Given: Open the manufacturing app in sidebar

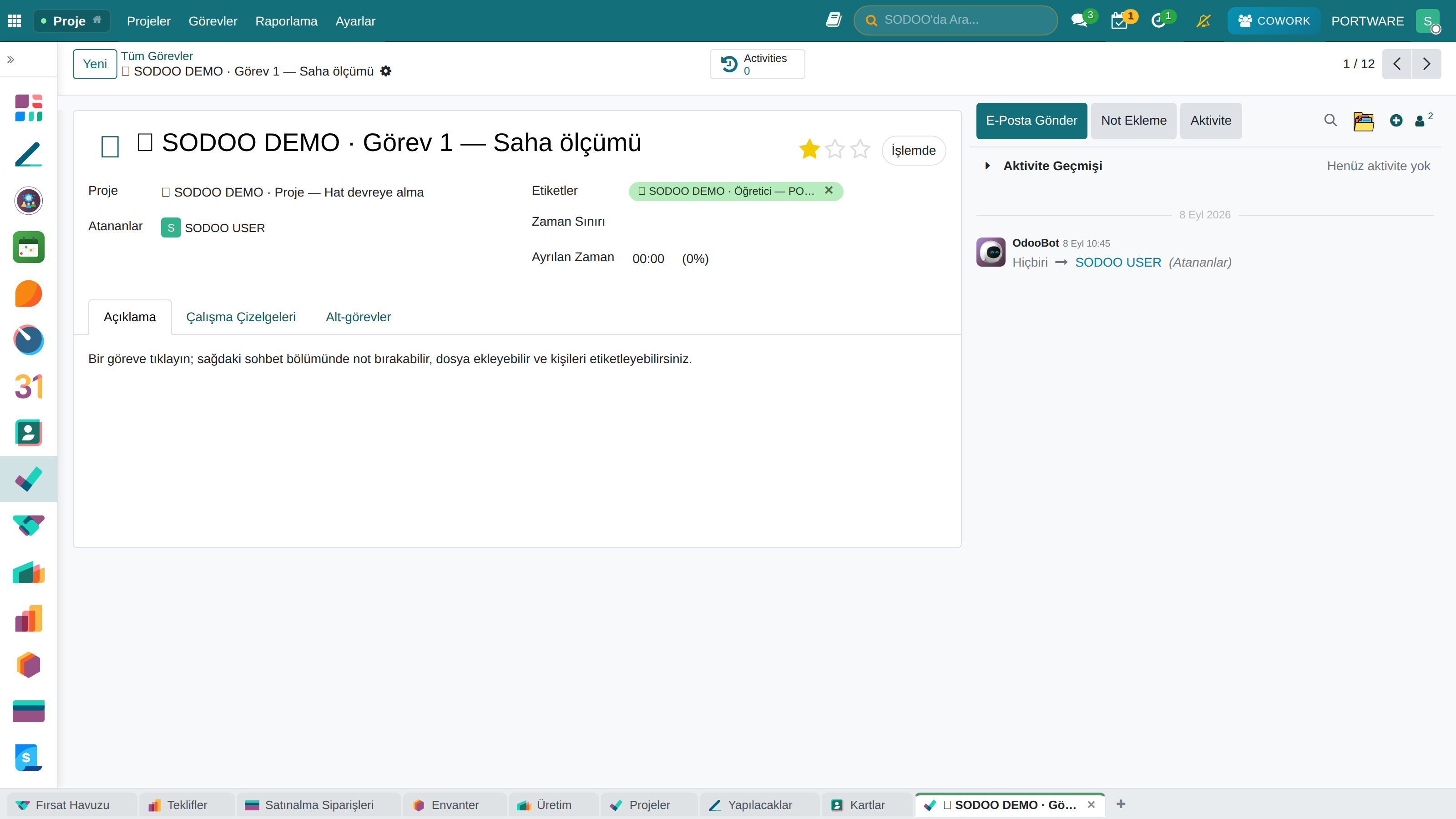Looking at the screenshot, I should point(29,572).
